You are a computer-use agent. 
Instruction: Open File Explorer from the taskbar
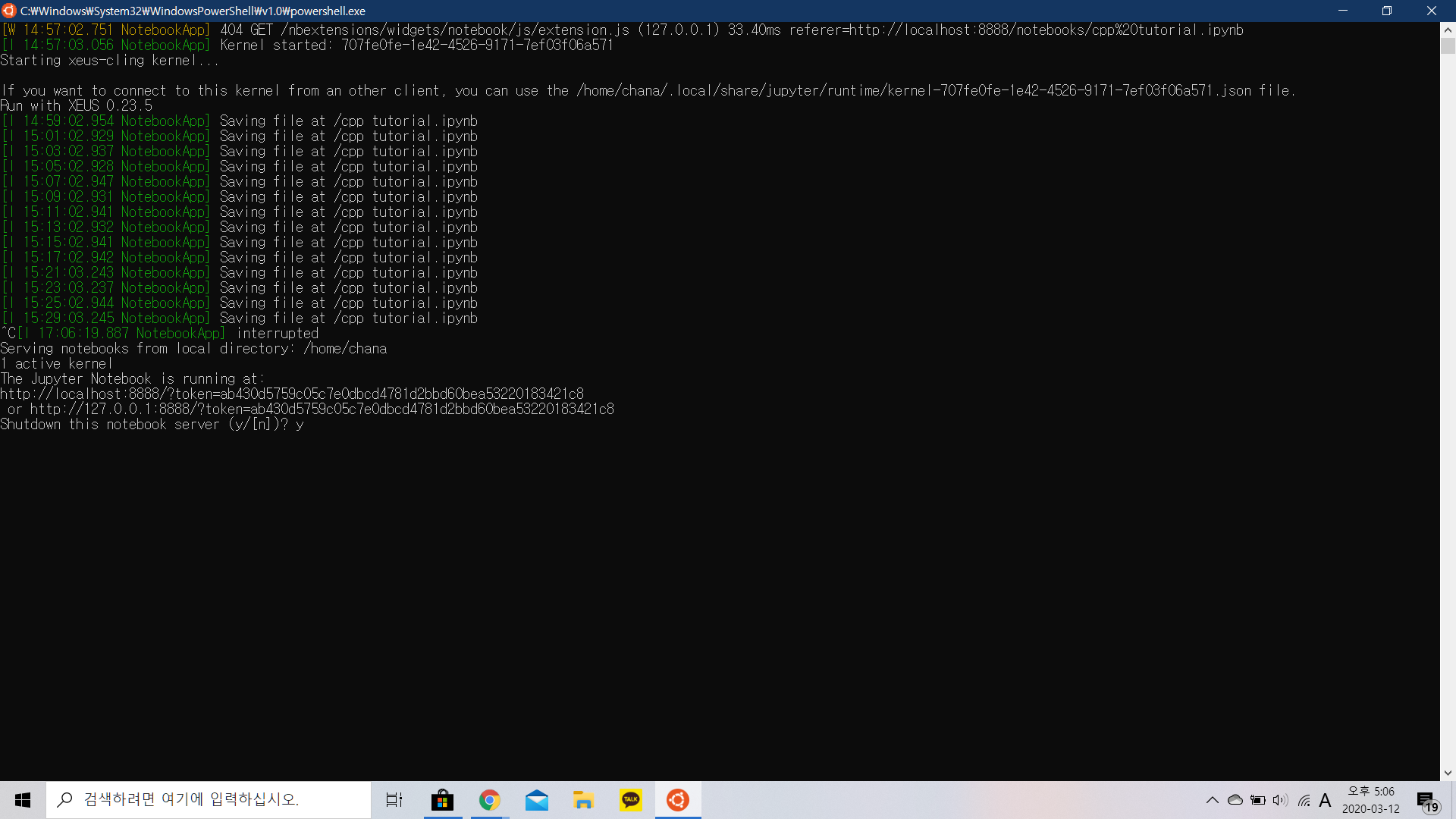(583, 800)
